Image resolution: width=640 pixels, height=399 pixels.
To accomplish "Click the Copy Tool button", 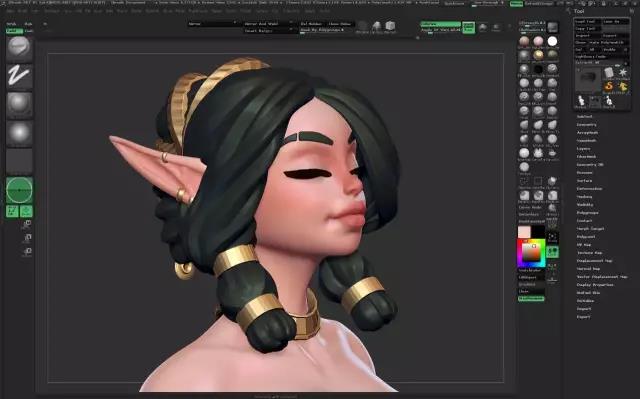I will (587, 29).
